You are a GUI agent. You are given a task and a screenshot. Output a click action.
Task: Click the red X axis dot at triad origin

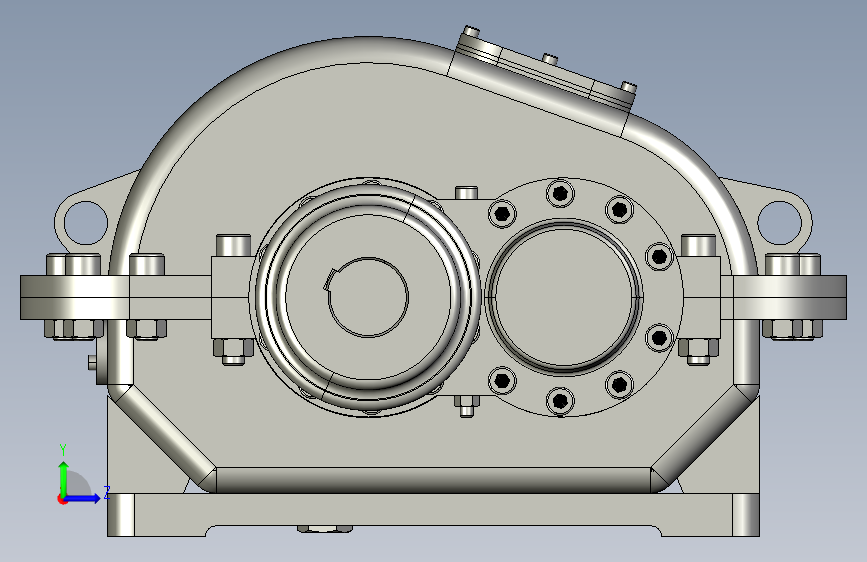[x=61, y=499]
